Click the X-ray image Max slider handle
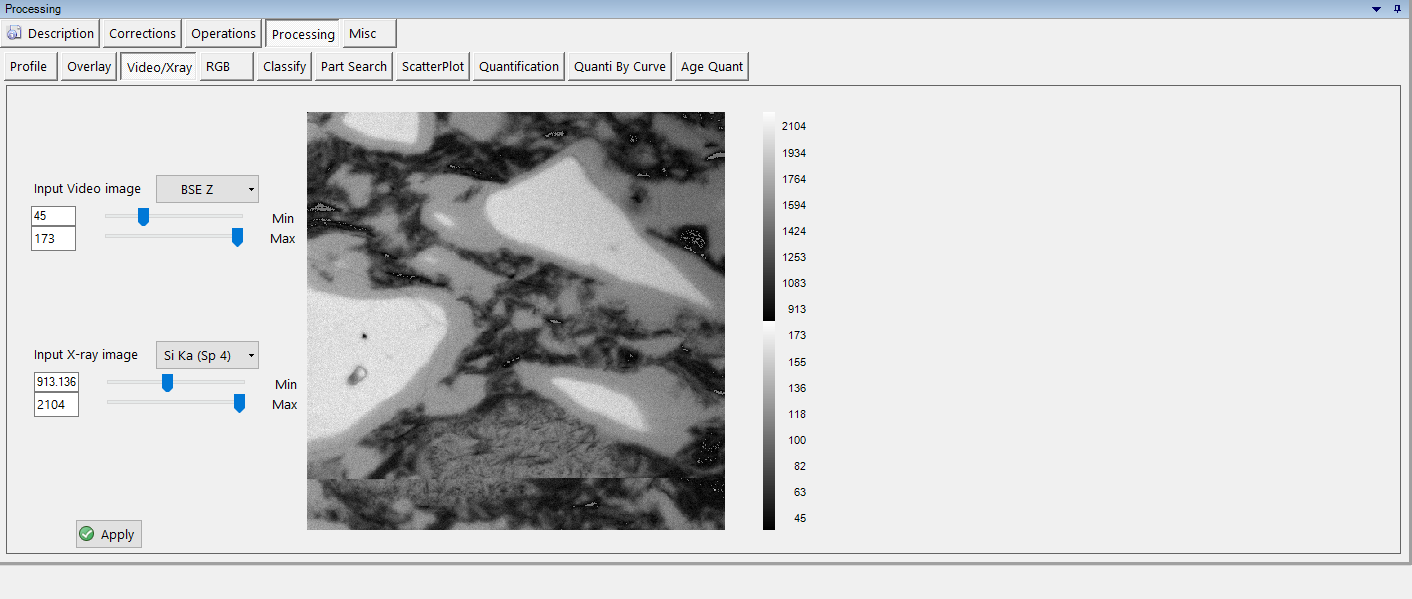Image resolution: width=1412 pixels, height=599 pixels. [x=239, y=403]
